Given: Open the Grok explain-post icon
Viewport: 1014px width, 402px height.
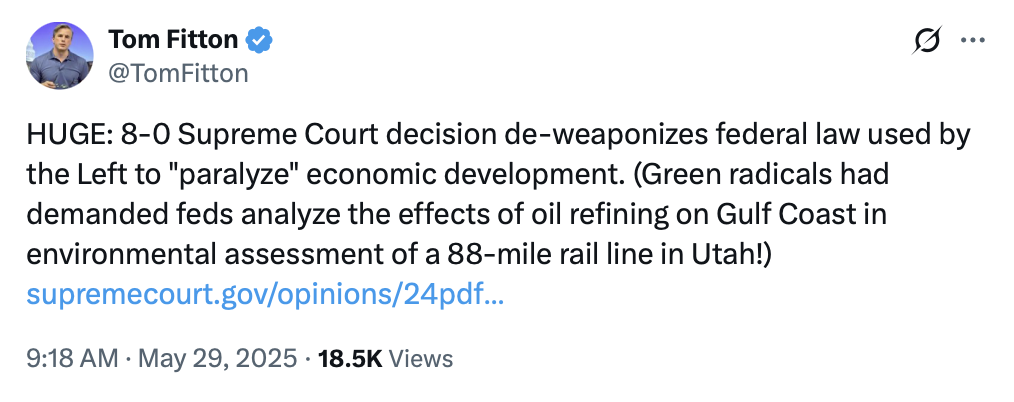Looking at the screenshot, I should 927,41.
